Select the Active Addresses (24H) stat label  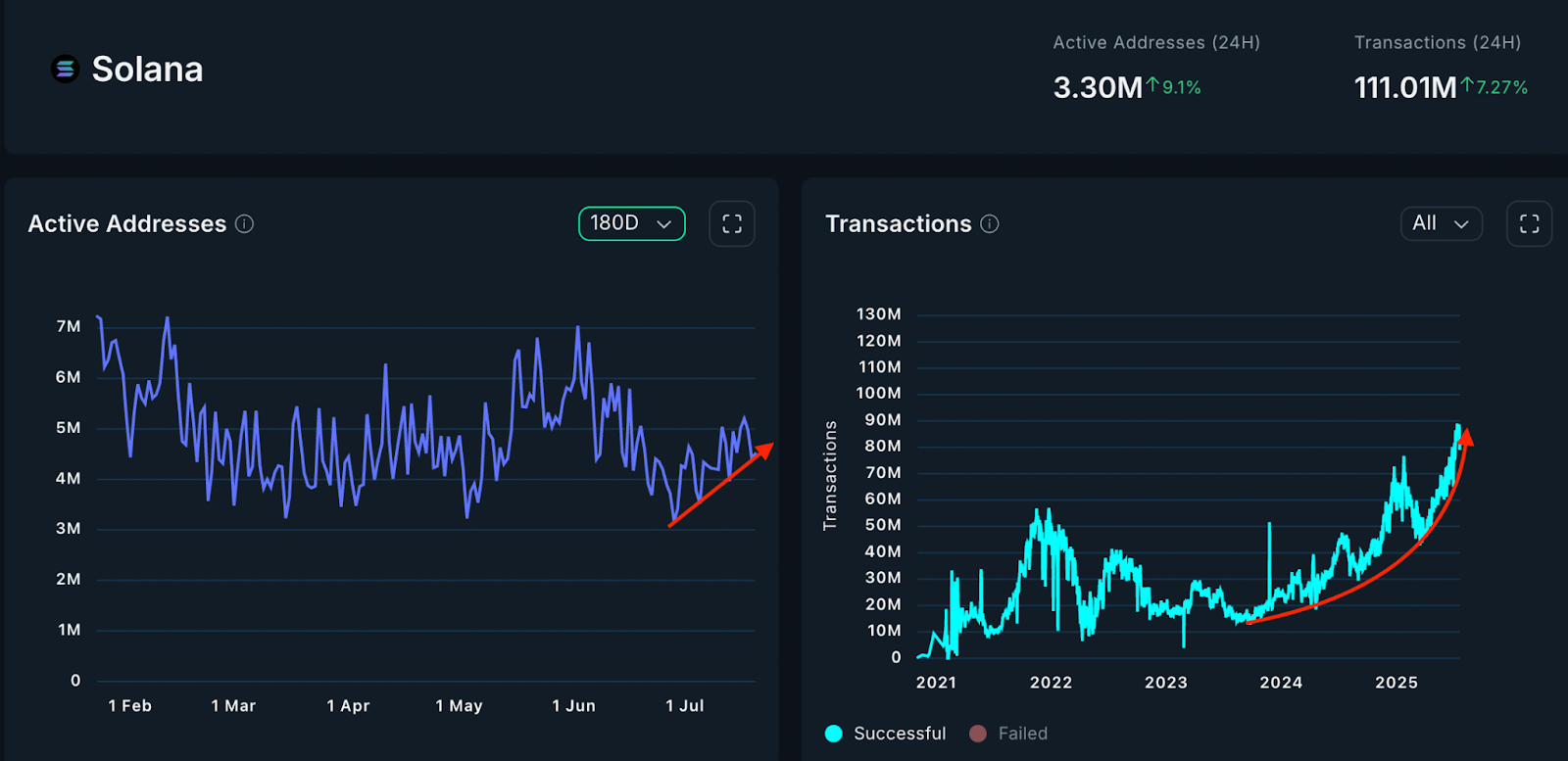(x=1156, y=43)
